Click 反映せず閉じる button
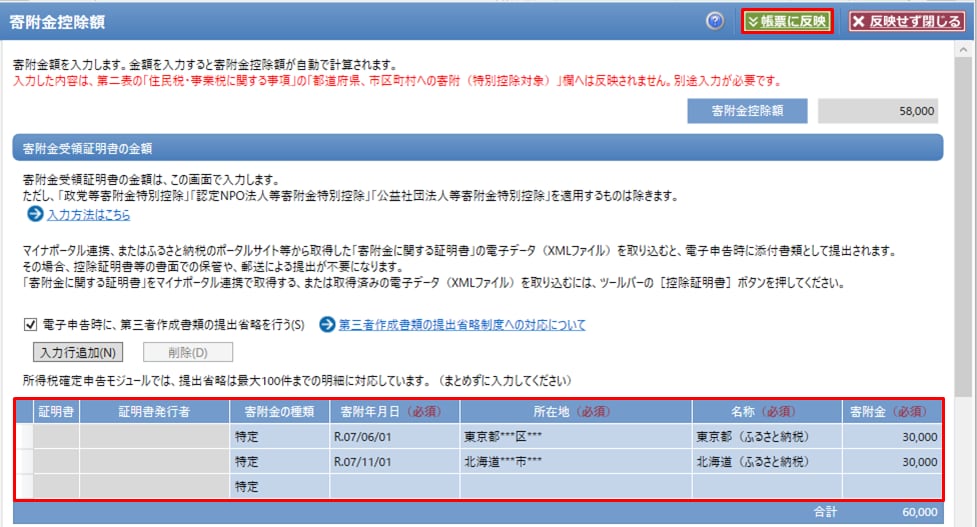This screenshot has width=977, height=527. 906,21
